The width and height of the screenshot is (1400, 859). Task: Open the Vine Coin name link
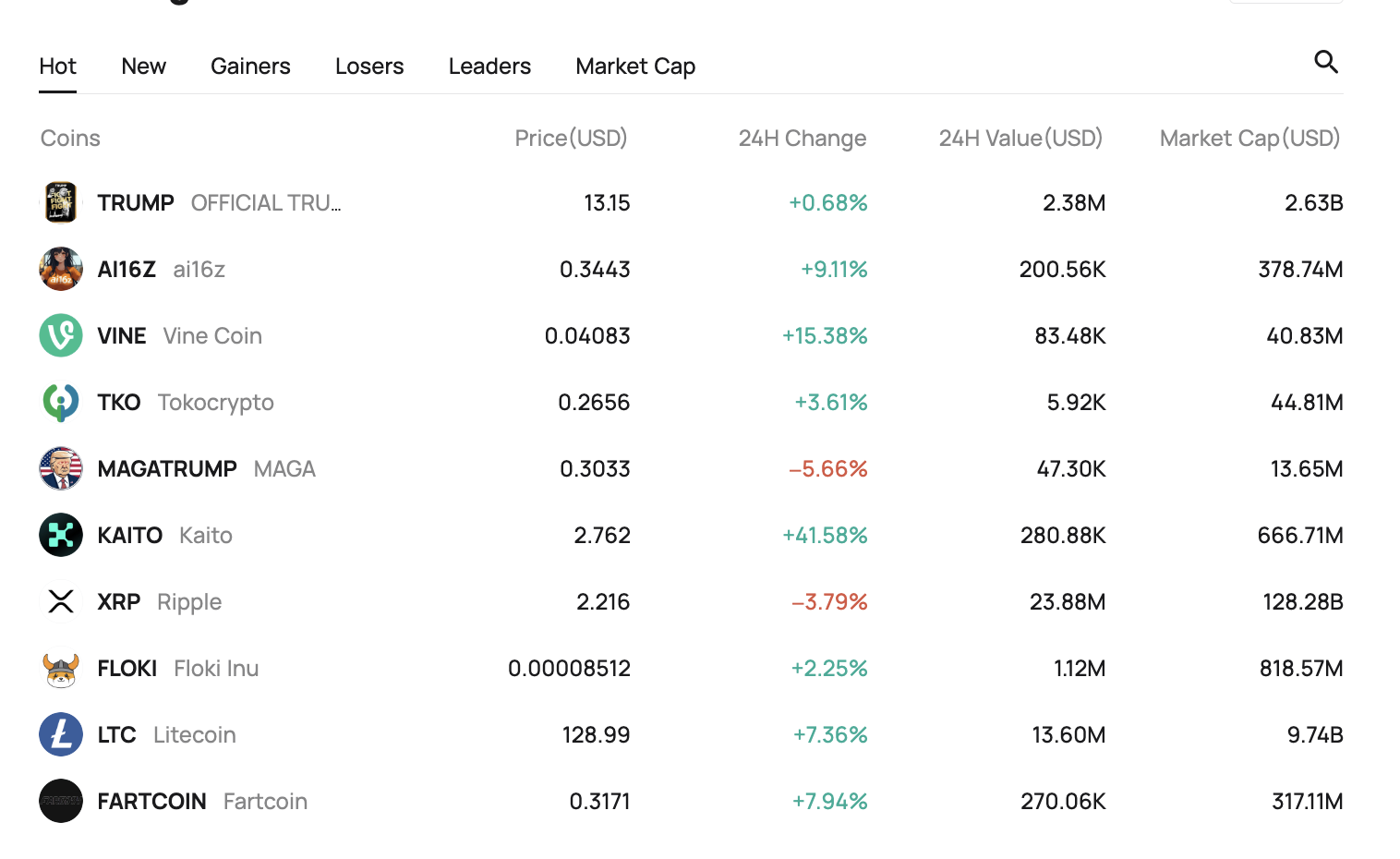pyautogui.click(x=212, y=336)
